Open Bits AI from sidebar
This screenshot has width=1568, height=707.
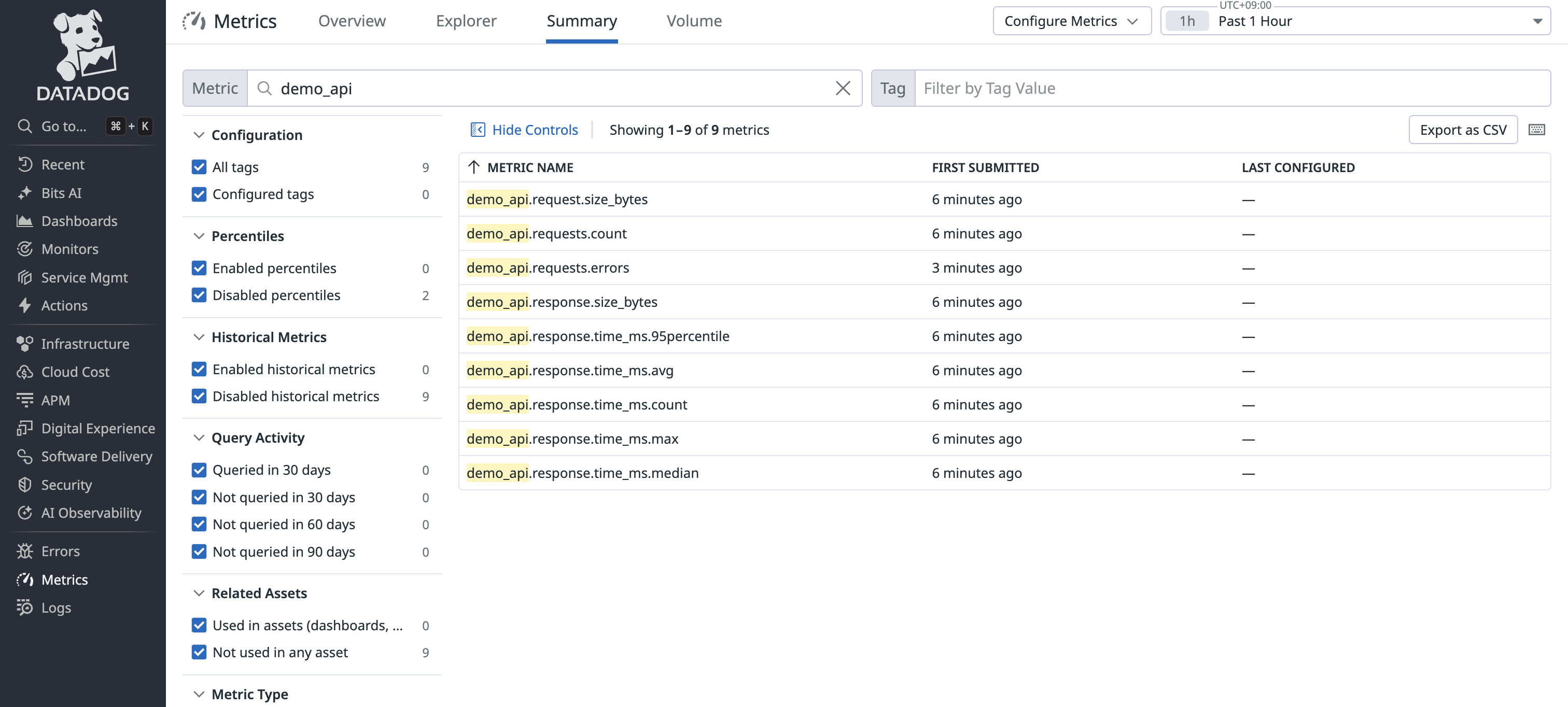click(x=61, y=193)
